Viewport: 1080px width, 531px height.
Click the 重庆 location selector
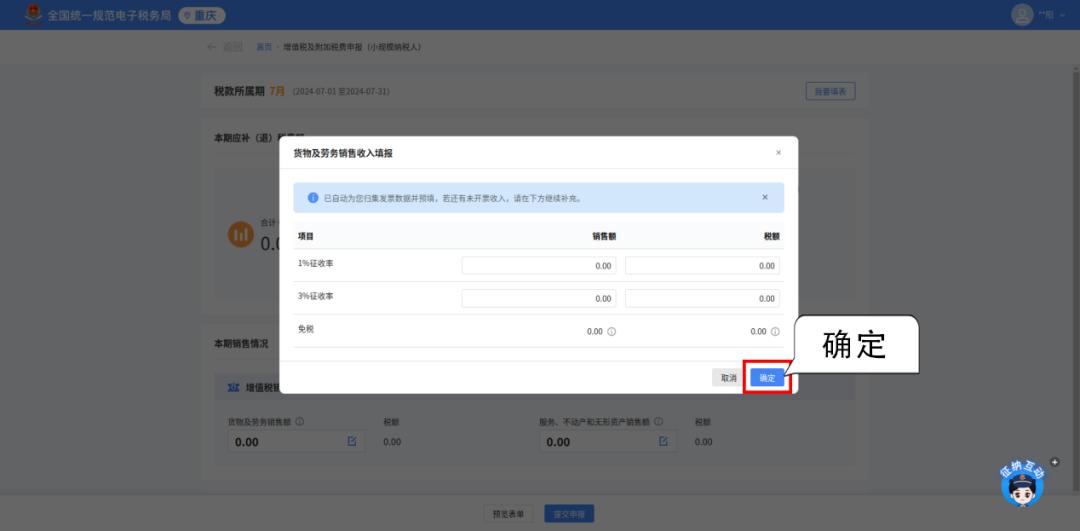(x=202, y=15)
